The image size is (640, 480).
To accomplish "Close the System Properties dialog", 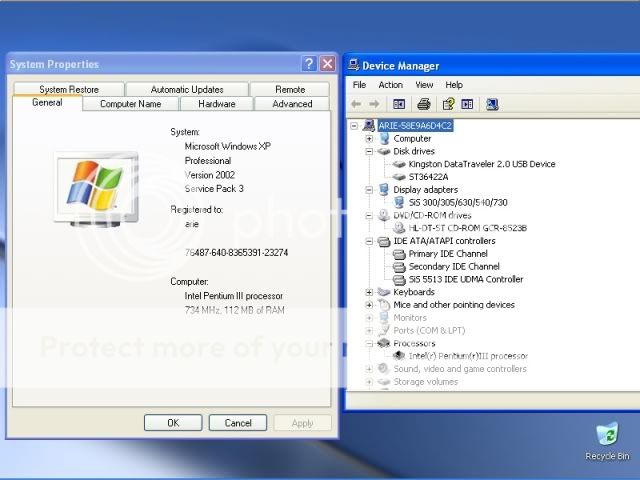I will point(328,64).
